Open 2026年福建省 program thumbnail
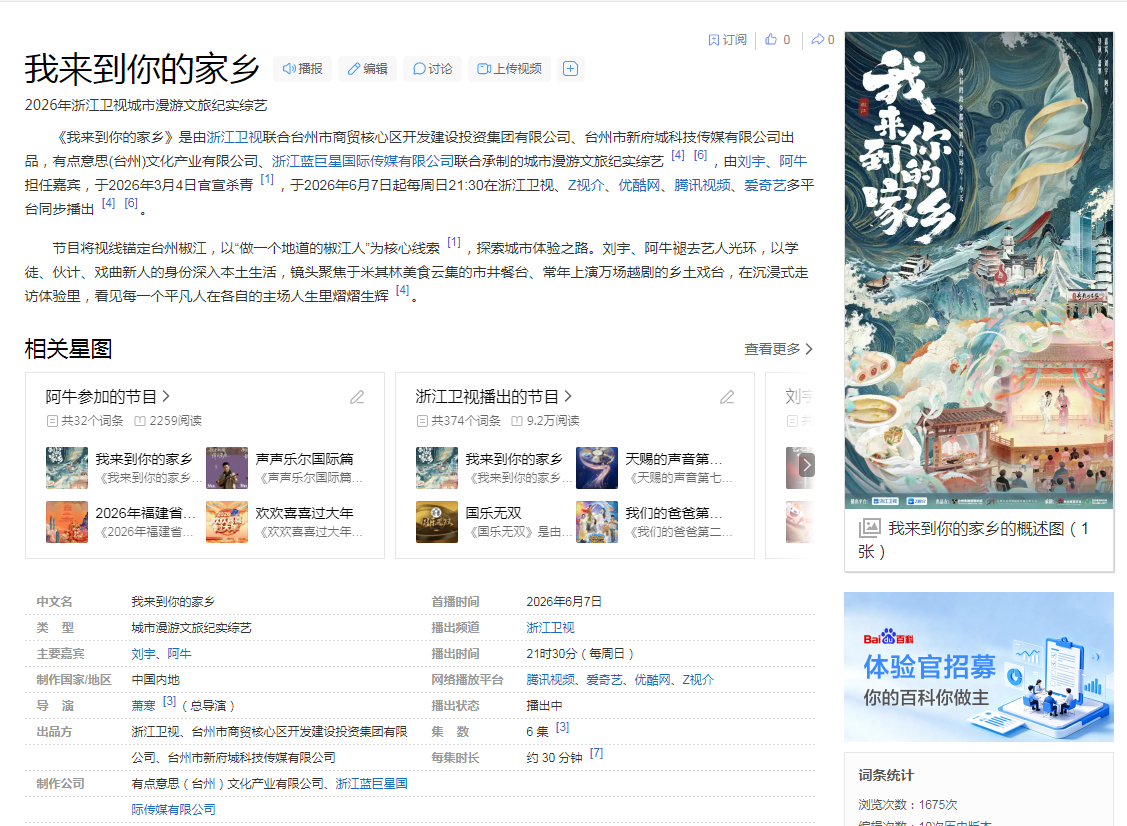This screenshot has width=1127, height=826. [x=67, y=522]
